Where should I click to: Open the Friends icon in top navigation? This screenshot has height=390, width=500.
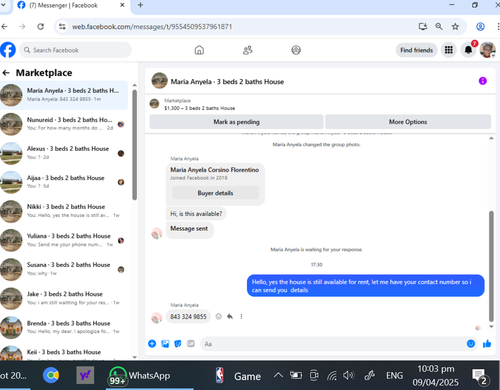click(x=247, y=50)
